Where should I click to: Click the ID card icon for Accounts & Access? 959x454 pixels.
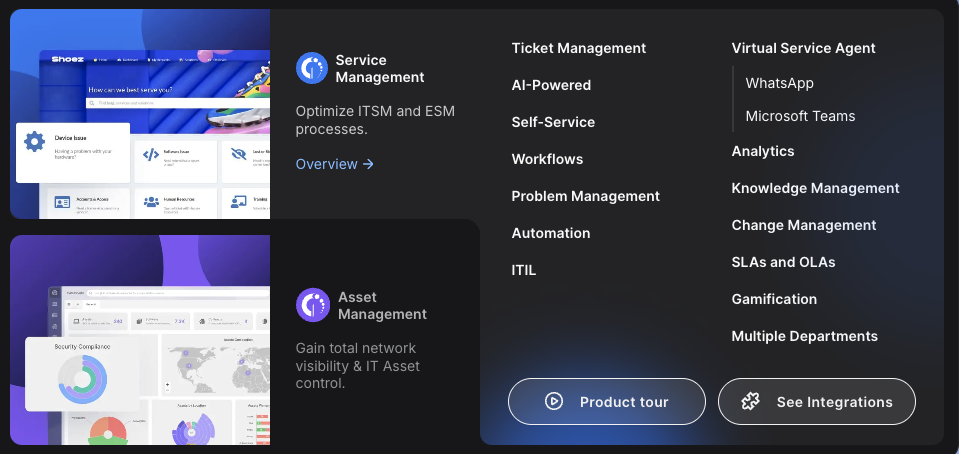click(x=62, y=203)
